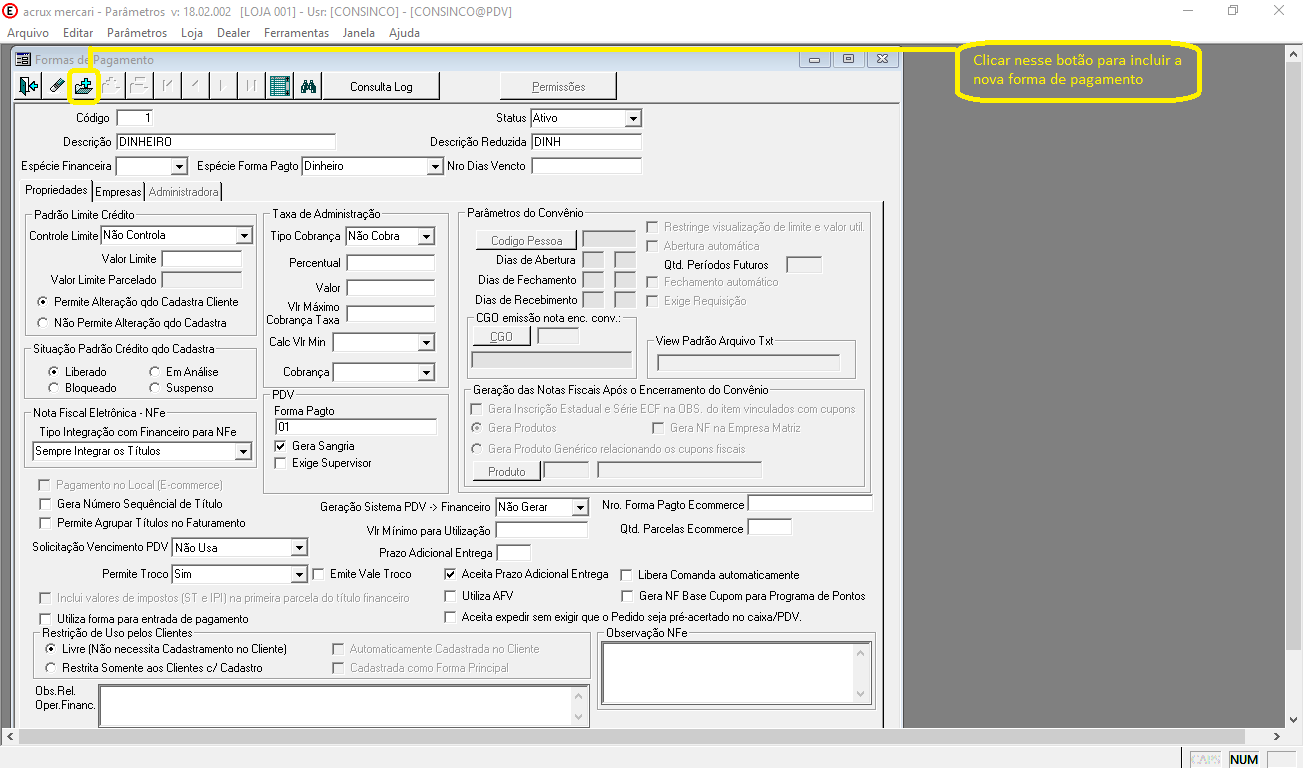Open the record list grid icon

tap(280, 87)
